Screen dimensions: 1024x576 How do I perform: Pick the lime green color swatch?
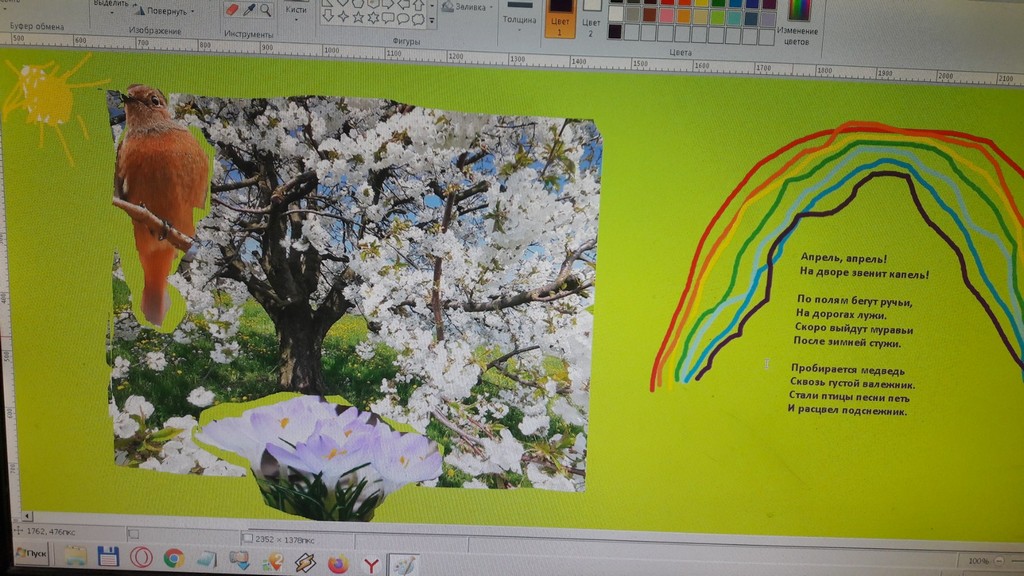coord(718,16)
